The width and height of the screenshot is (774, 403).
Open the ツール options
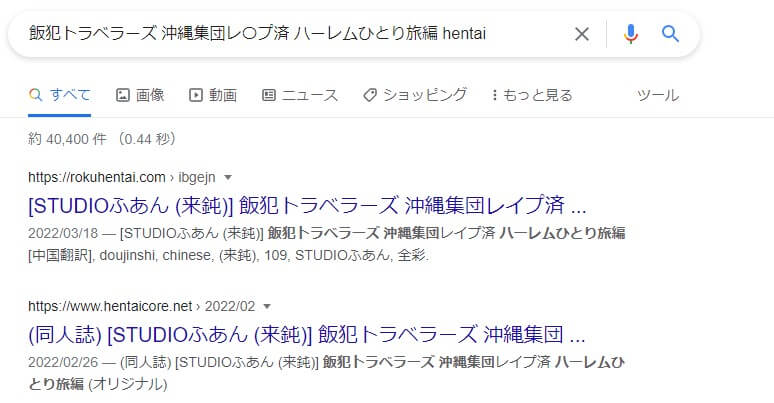click(658, 95)
